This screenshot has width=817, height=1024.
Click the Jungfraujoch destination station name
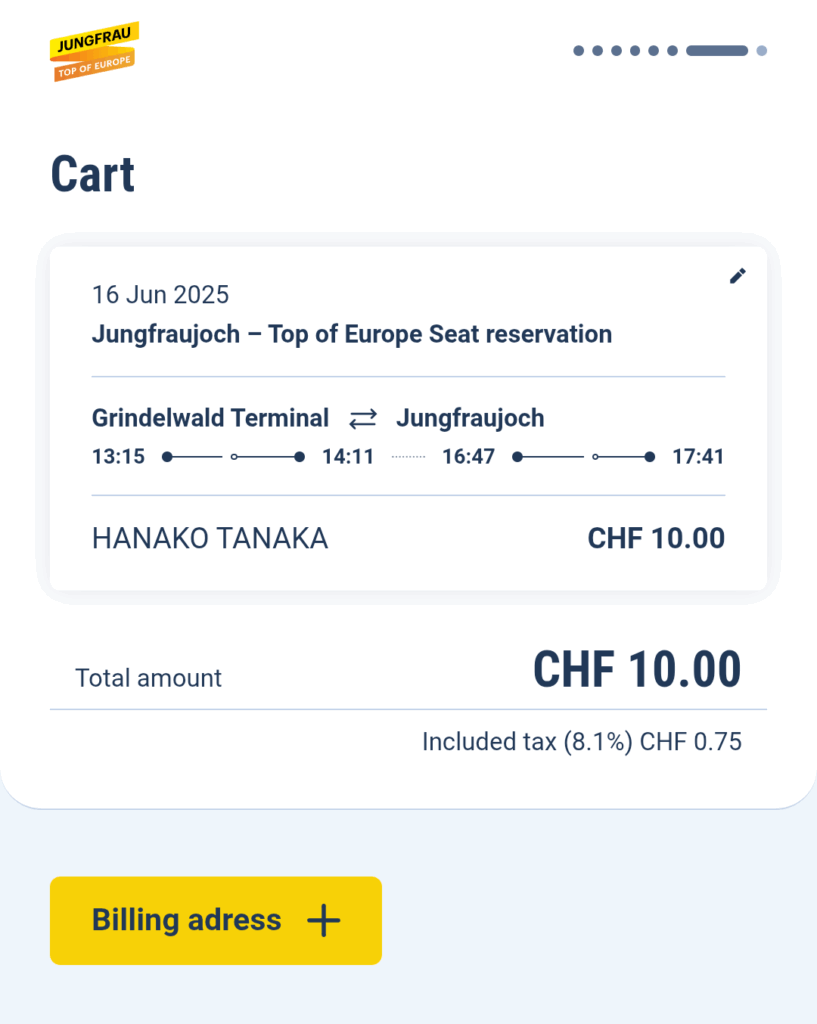470,418
